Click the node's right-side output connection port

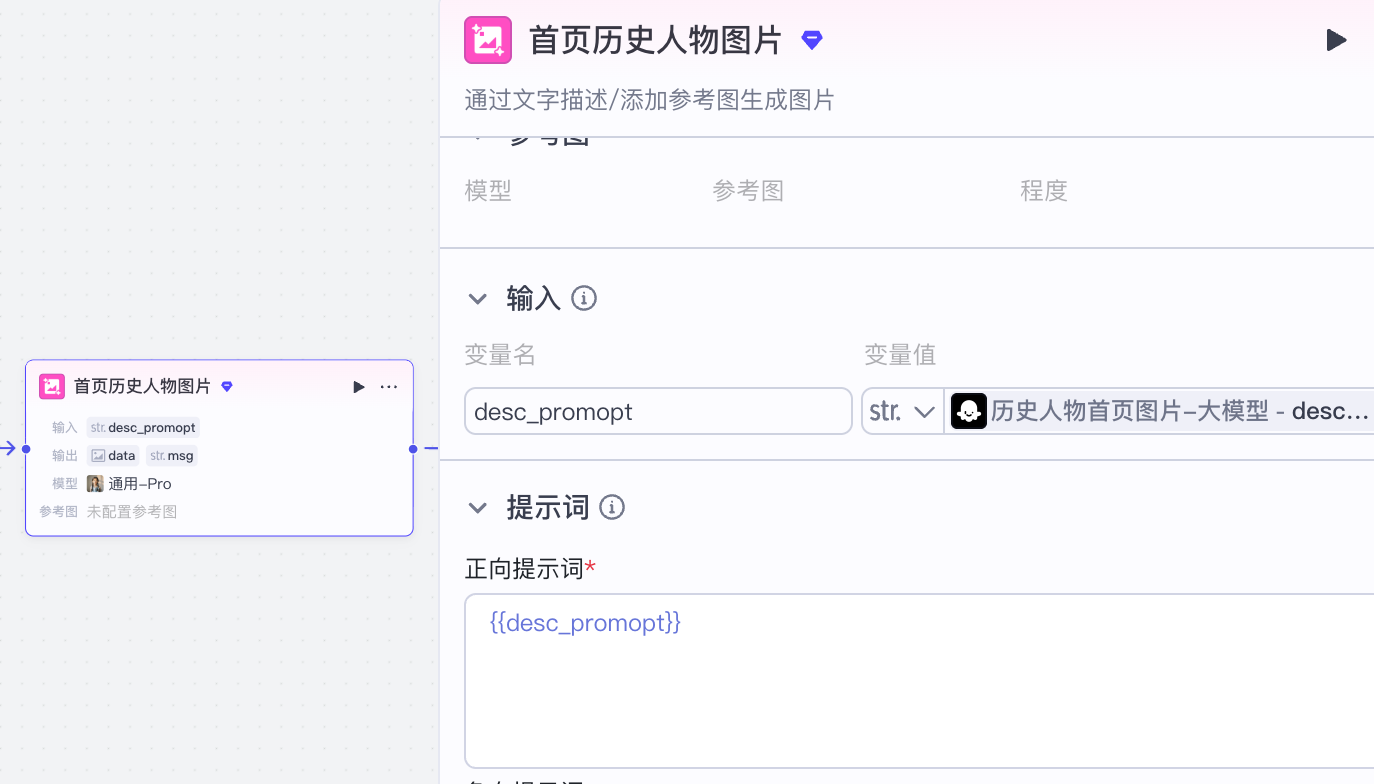[x=413, y=449]
